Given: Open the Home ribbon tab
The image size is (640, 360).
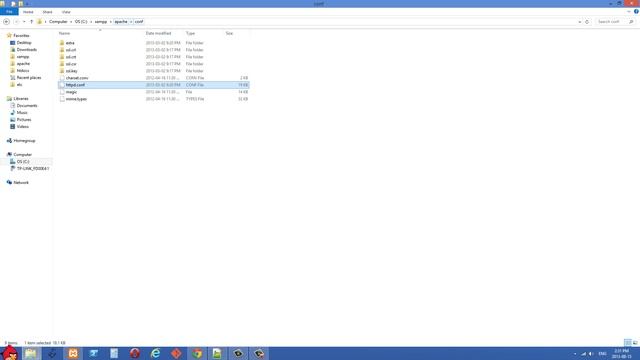Looking at the screenshot, I should (x=28, y=12).
